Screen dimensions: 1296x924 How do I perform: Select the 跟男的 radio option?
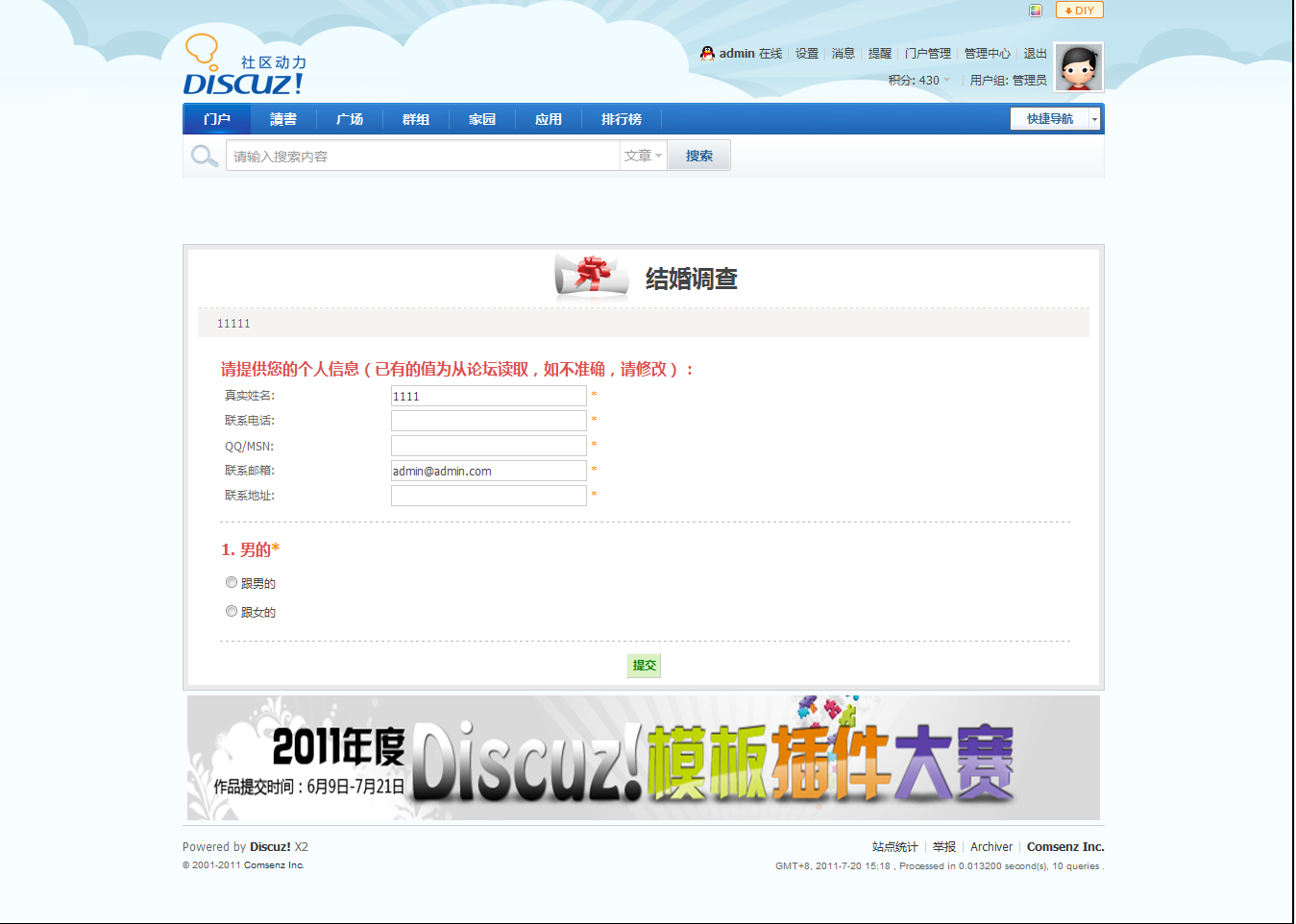click(x=232, y=582)
